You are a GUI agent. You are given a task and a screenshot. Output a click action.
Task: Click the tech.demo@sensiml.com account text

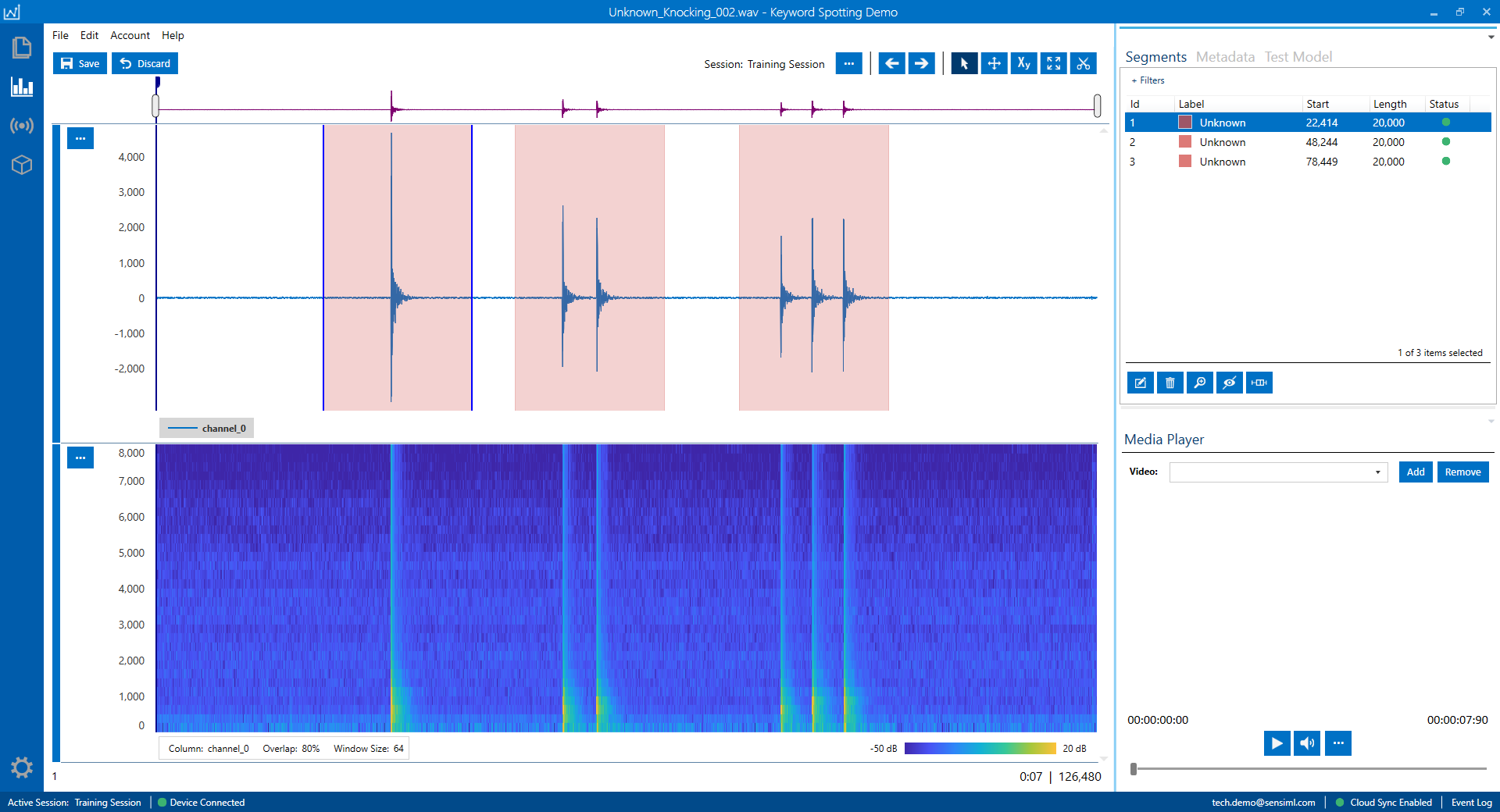(x=1263, y=802)
